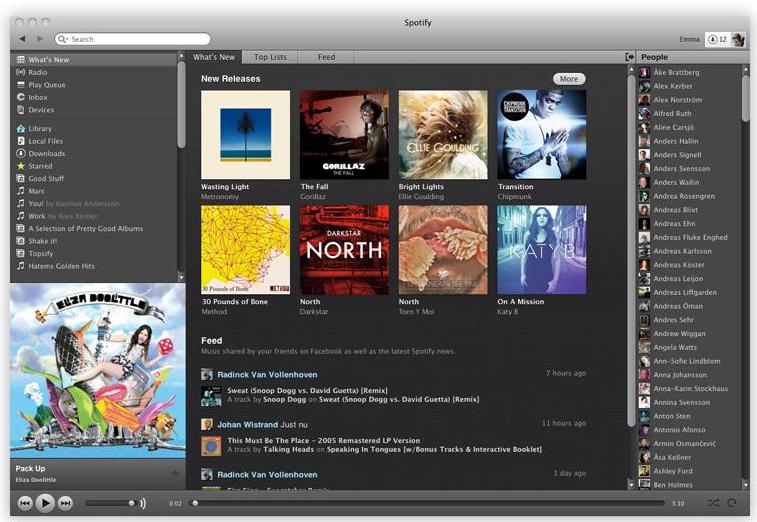Skip to the next track
The height and width of the screenshot is (522, 757).
click(x=65, y=503)
